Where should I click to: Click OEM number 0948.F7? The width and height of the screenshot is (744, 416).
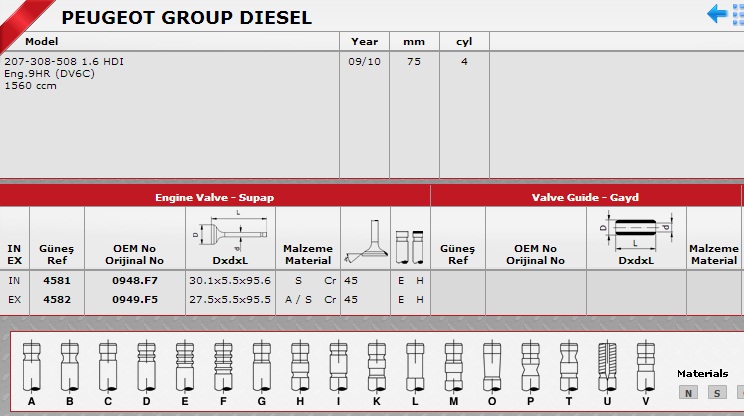point(134,281)
